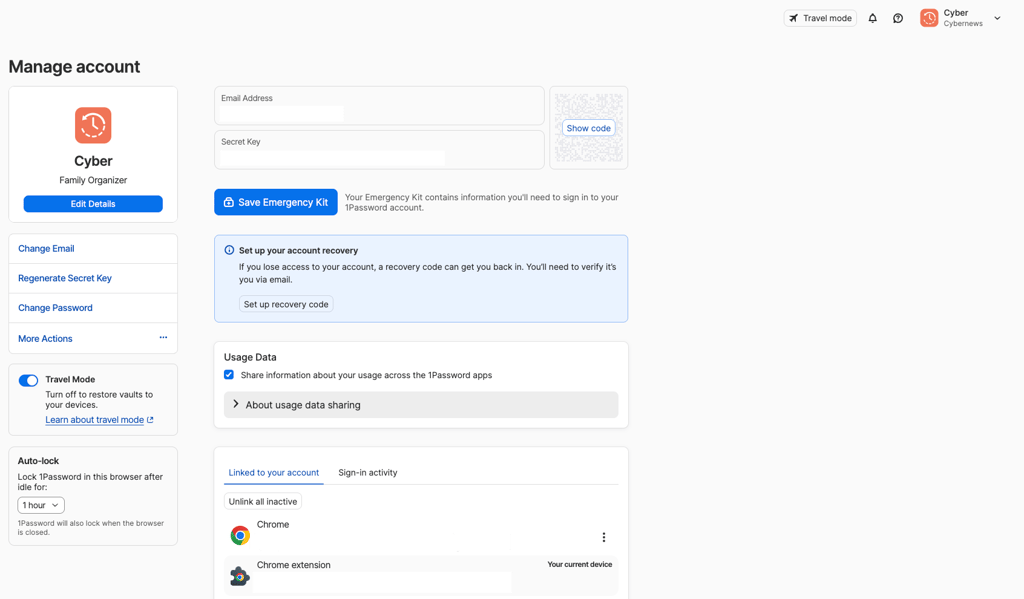The image size is (1024, 599).
Task: Select the Linked to your account tab
Action: [274, 472]
